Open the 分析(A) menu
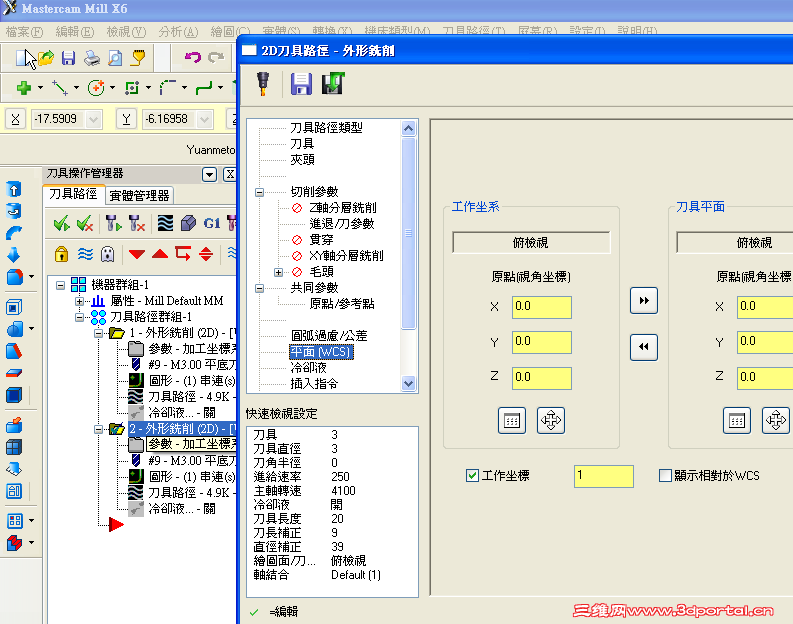This screenshot has height=624, width=793. (178, 32)
